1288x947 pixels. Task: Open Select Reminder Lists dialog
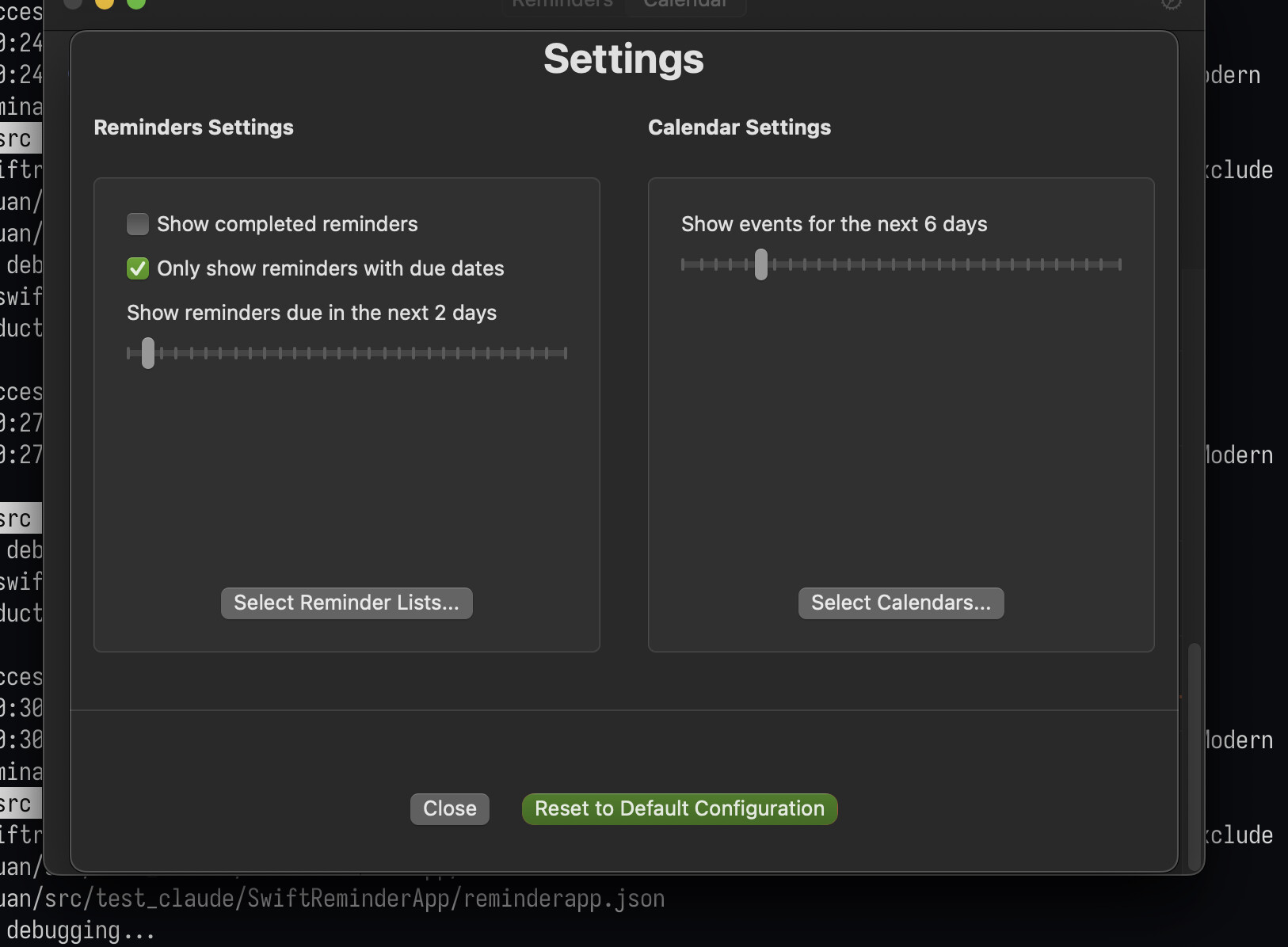[346, 603]
